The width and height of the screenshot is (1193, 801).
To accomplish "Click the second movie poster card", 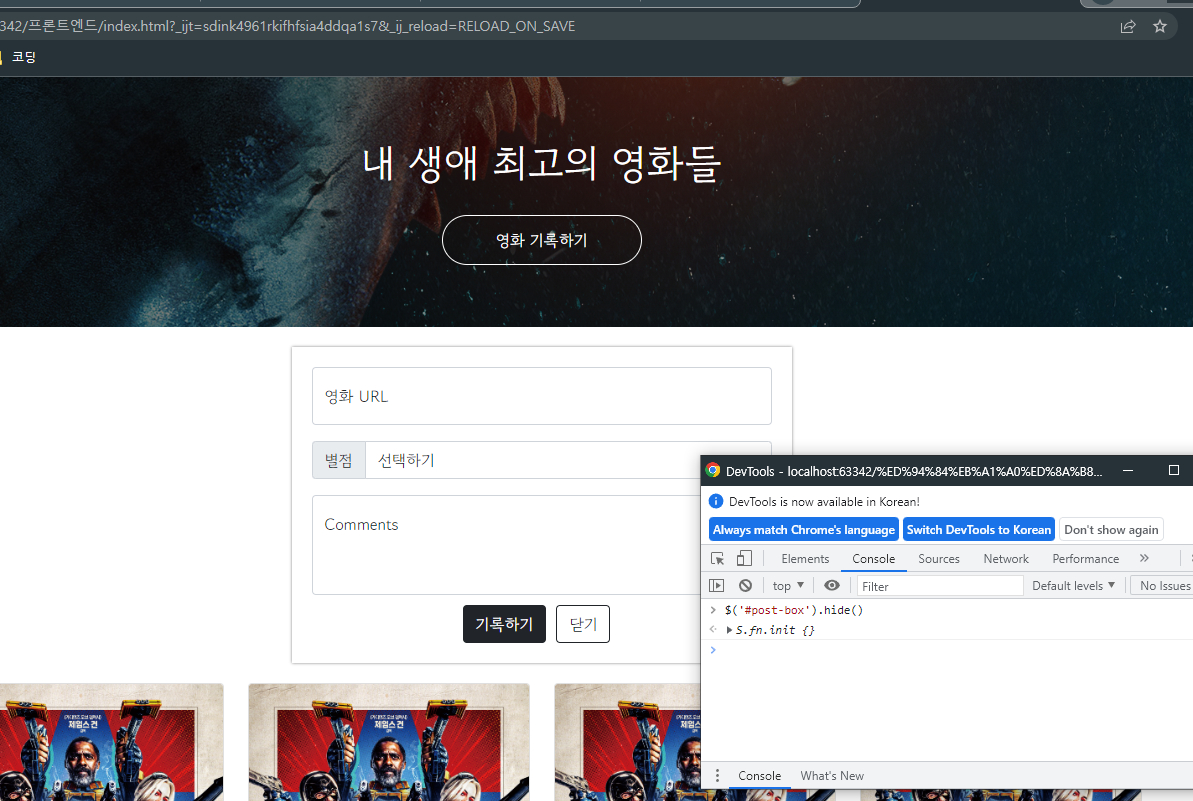I will pos(389,742).
